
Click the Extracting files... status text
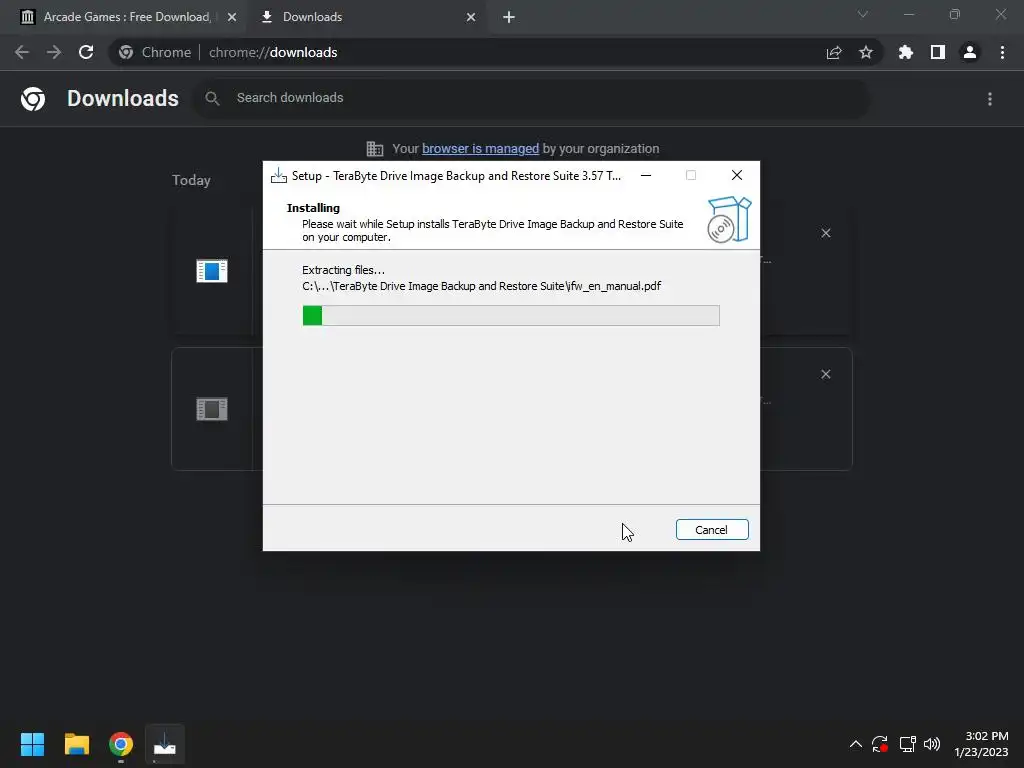344,270
